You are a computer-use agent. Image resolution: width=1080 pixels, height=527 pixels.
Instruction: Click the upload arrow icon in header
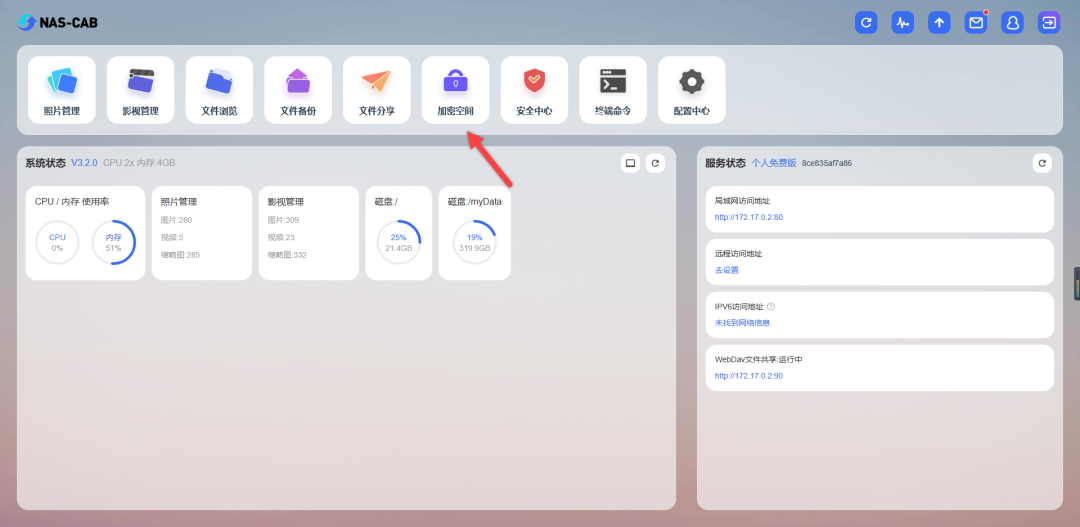point(939,22)
